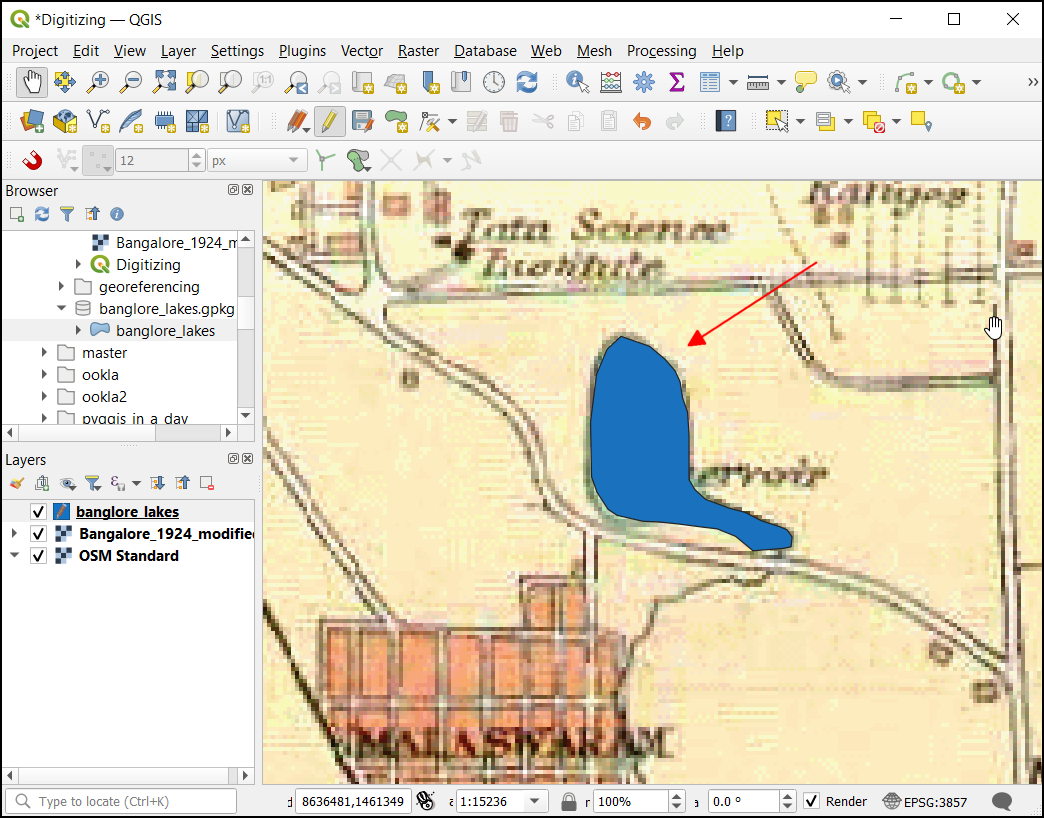
Task: Select the Vertex Tool icon
Action: coord(430,122)
